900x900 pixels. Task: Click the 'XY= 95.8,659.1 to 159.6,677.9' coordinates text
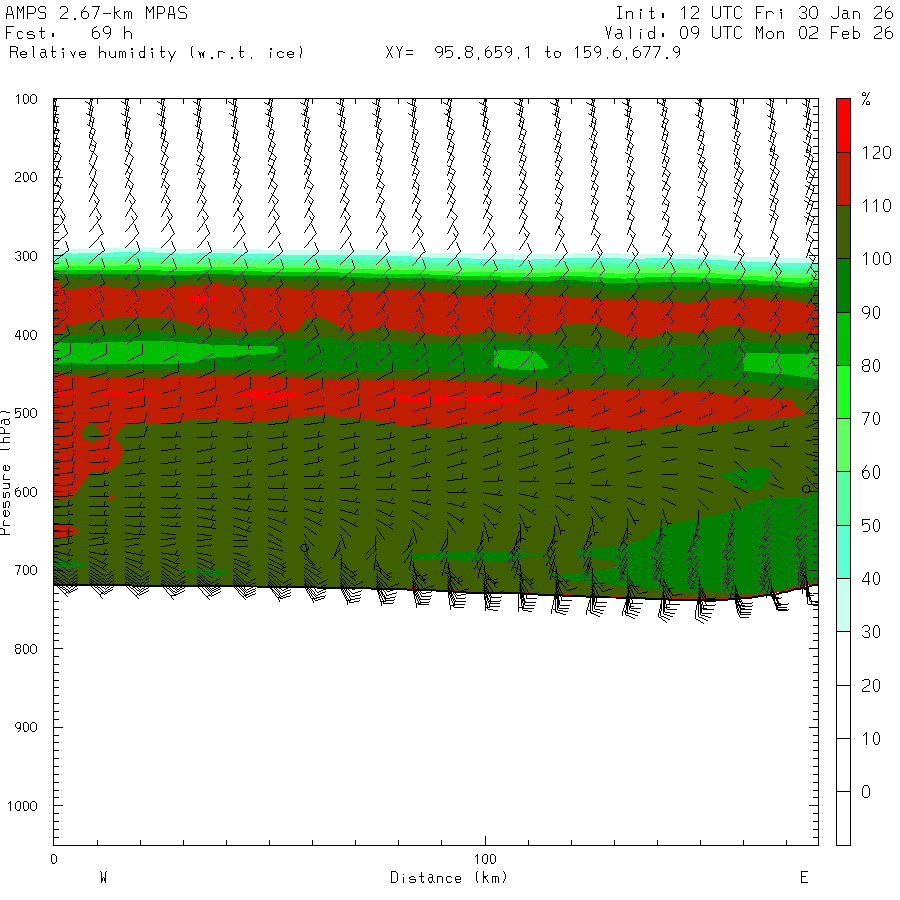(x=533, y=53)
